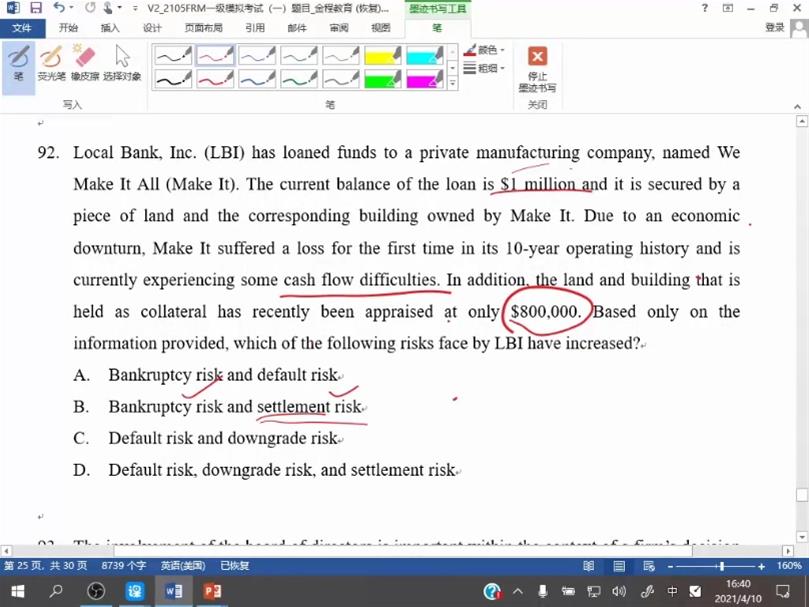Activate the Select Objects (选择对象) tool
The height and width of the screenshot is (607, 809).
[122, 64]
